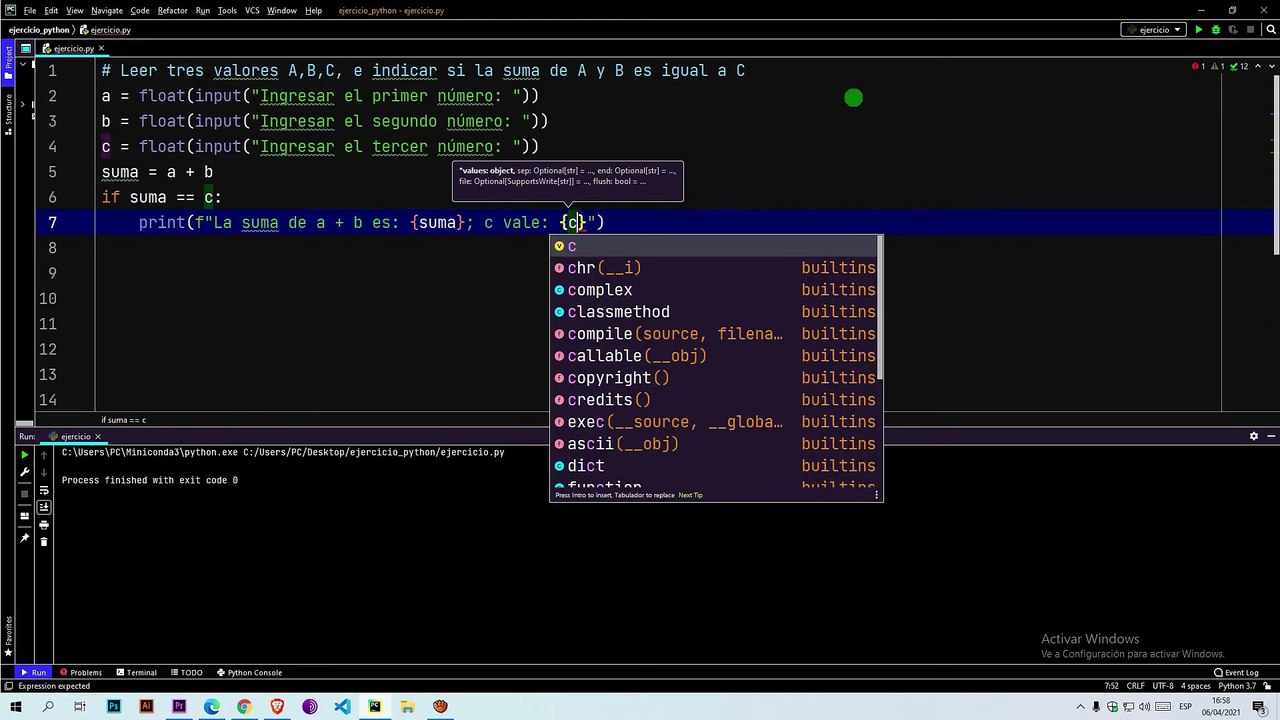This screenshot has height=720, width=1280.
Task: Click the tool windows quick-access icon in the status bar
Action: [x=8, y=686]
